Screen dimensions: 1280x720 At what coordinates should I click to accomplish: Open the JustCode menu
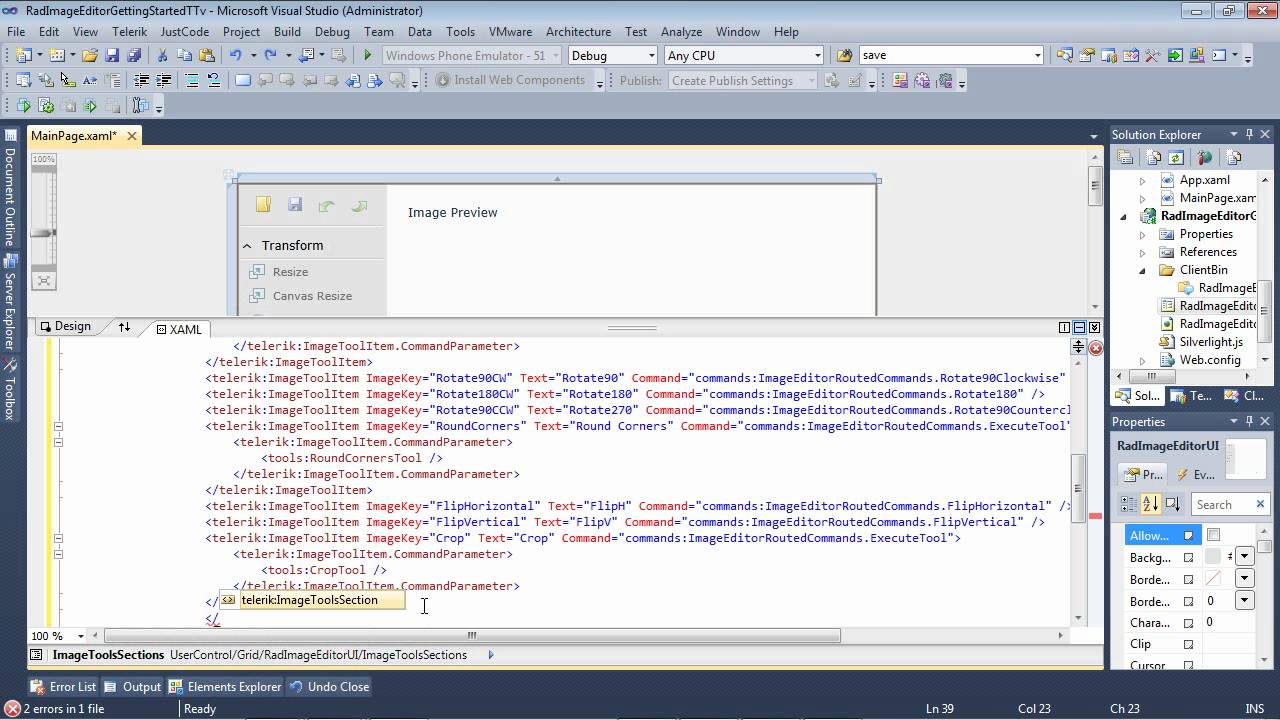tap(185, 32)
